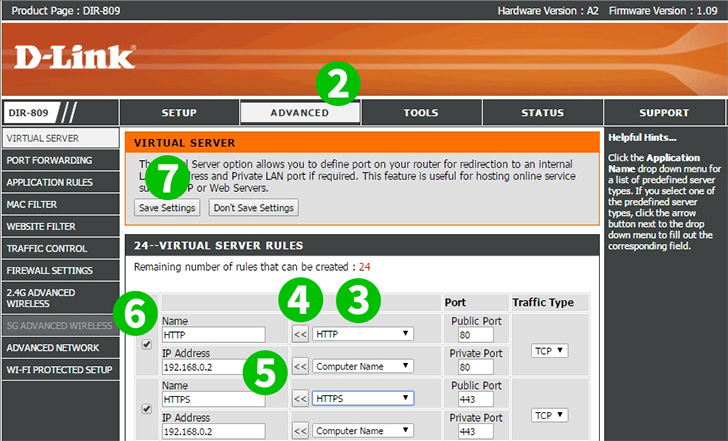Screen dimensions: 728x441
Task: Click the << arrow beside the HTTP dropdown
Action: (300, 334)
